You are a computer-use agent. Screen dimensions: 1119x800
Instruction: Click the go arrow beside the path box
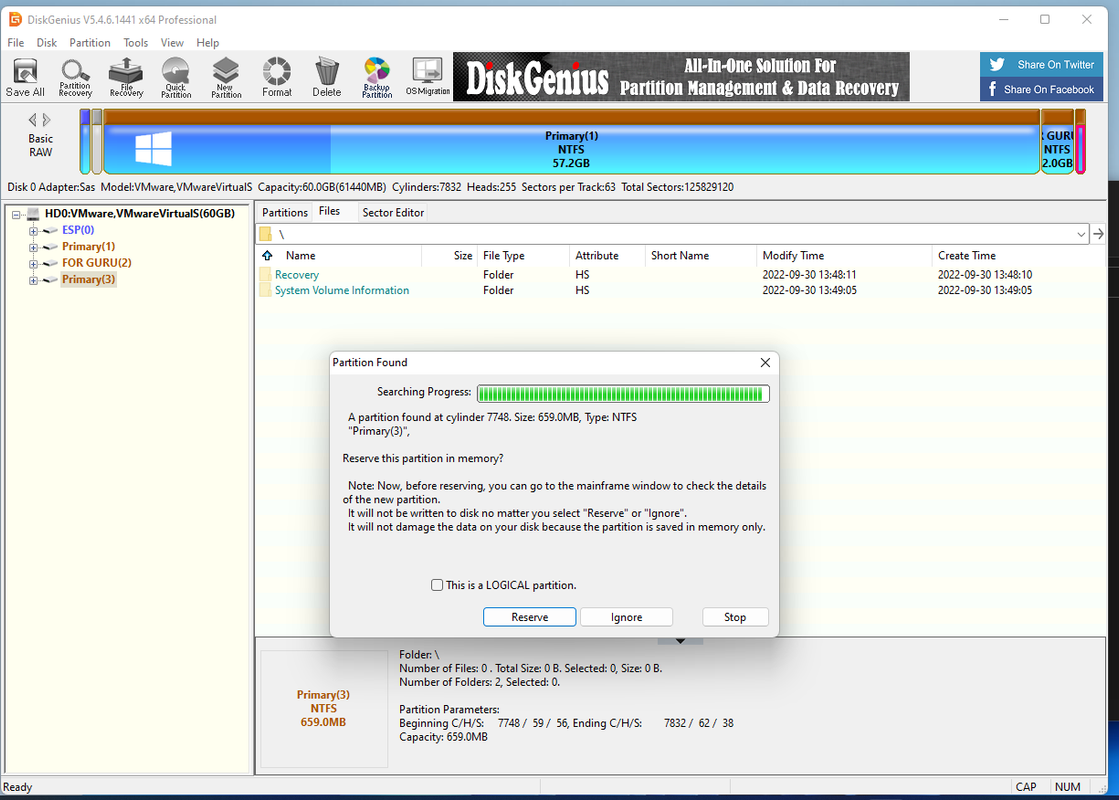(x=1098, y=233)
